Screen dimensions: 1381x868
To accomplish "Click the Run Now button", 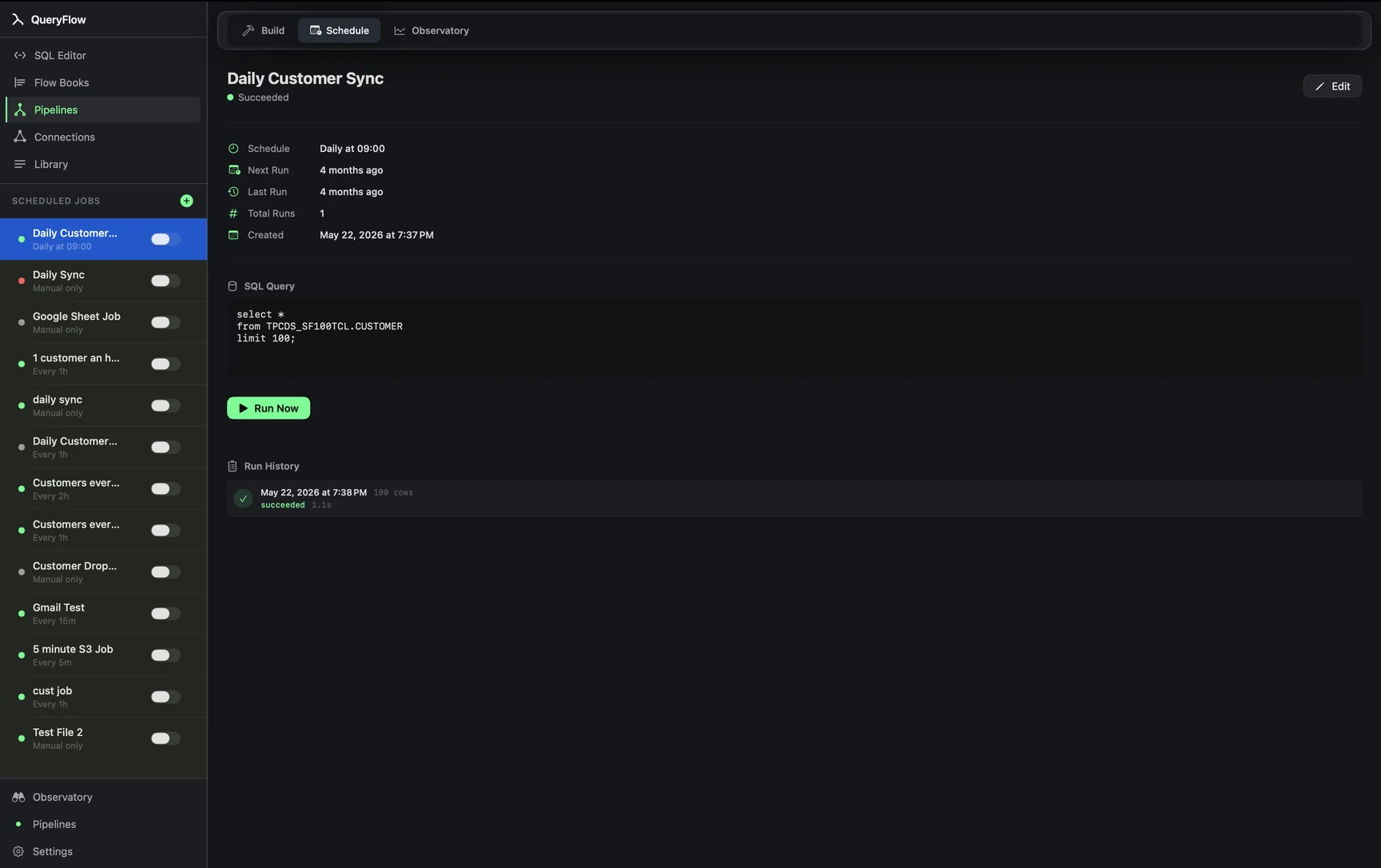I will tap(269, 408).
